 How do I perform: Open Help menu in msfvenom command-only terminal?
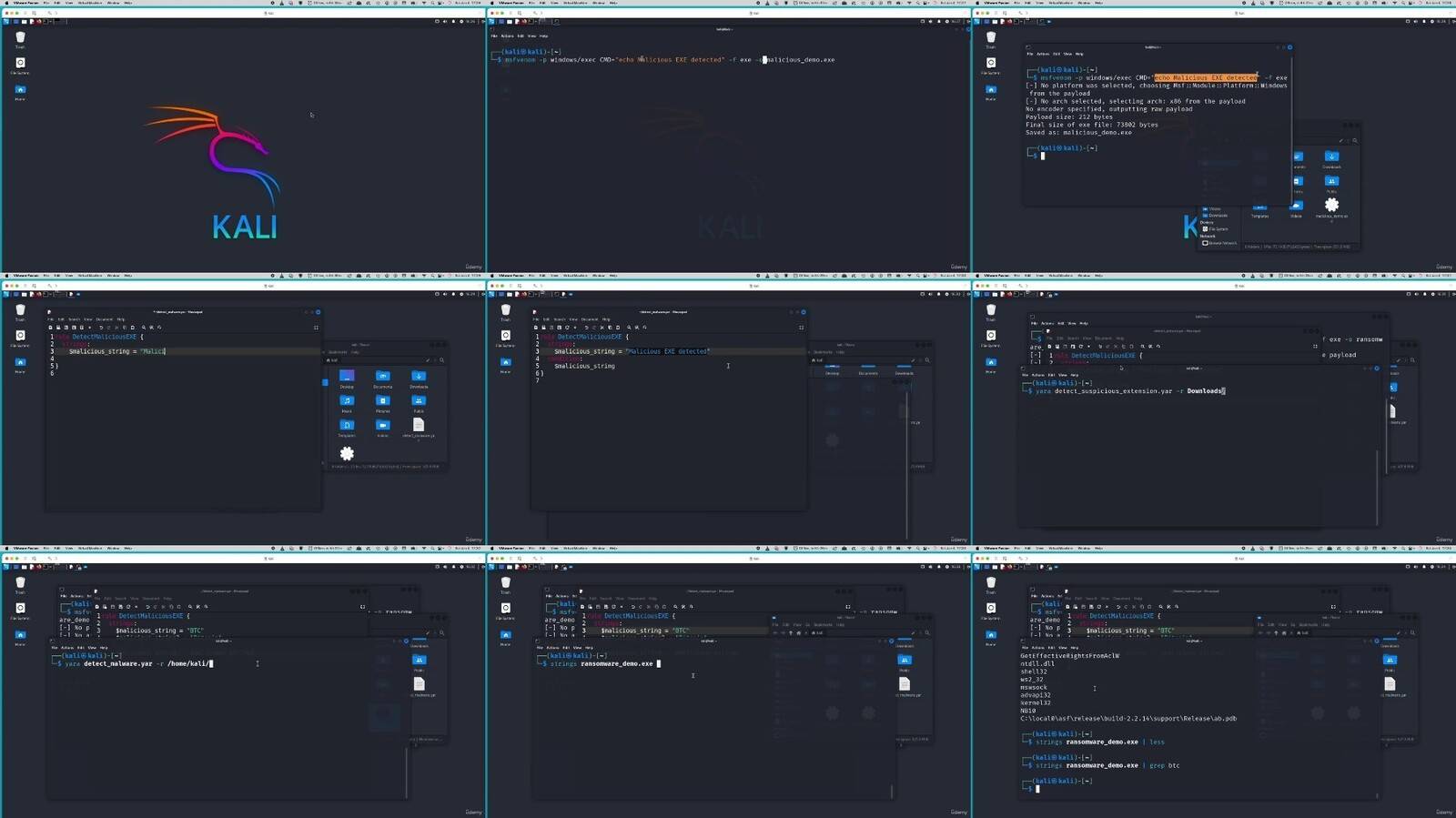(x=543, y=36)
